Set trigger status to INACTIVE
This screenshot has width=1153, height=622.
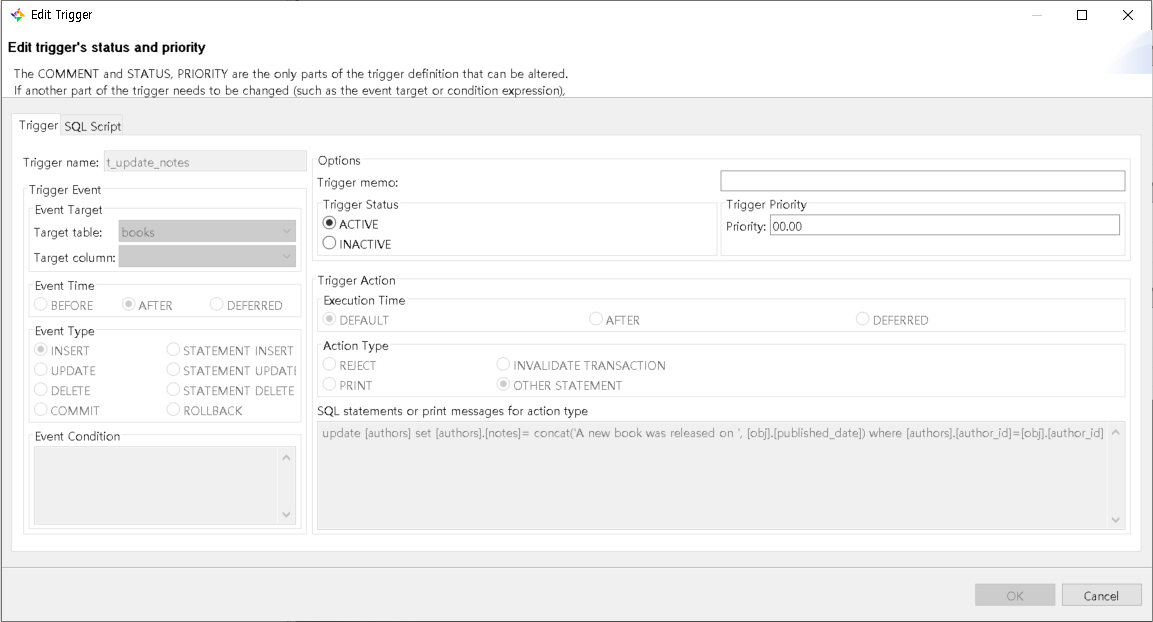coord(330,244)
